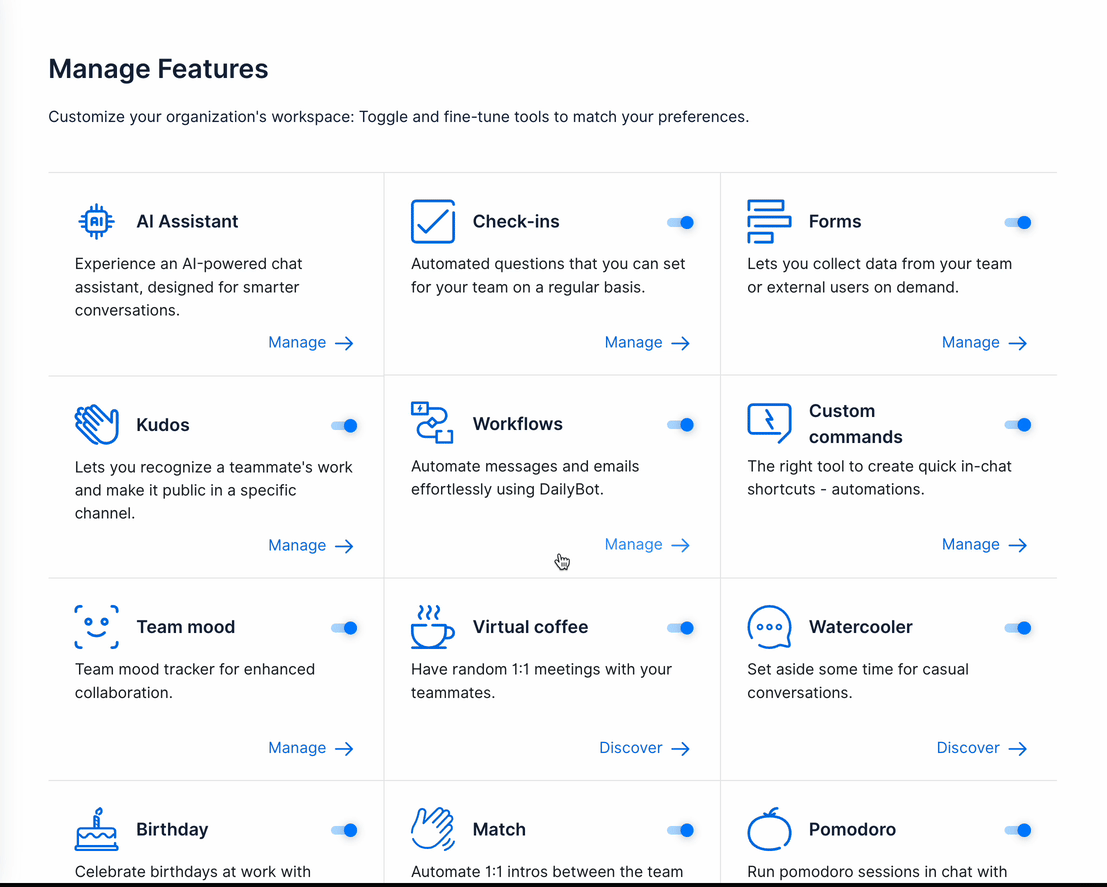Click the Watercooler speech bubble icon
This screenshot has width=1107, height=887.
pyautogui.click(x=768, y=627)
